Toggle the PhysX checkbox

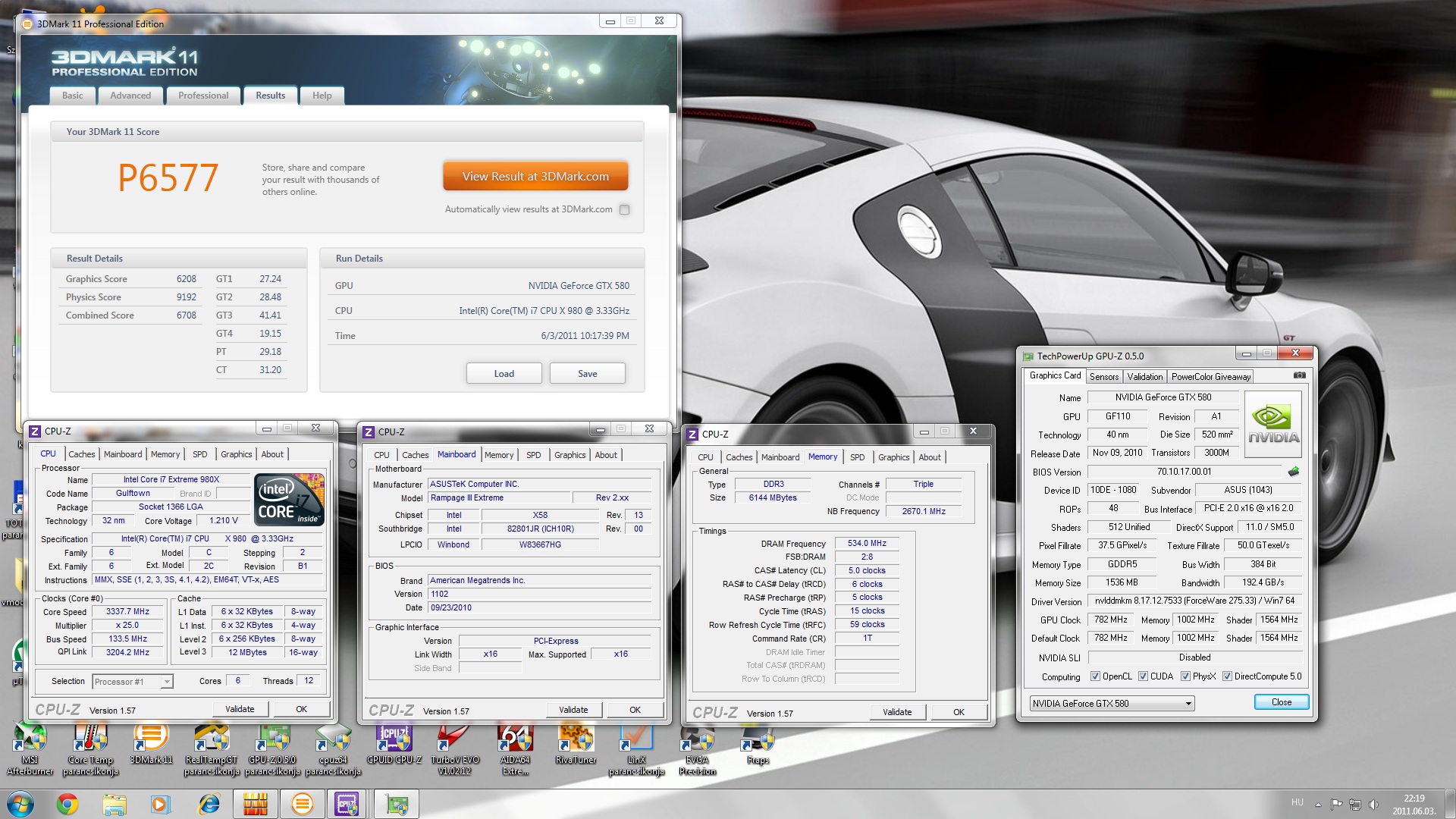[1185, 676]
